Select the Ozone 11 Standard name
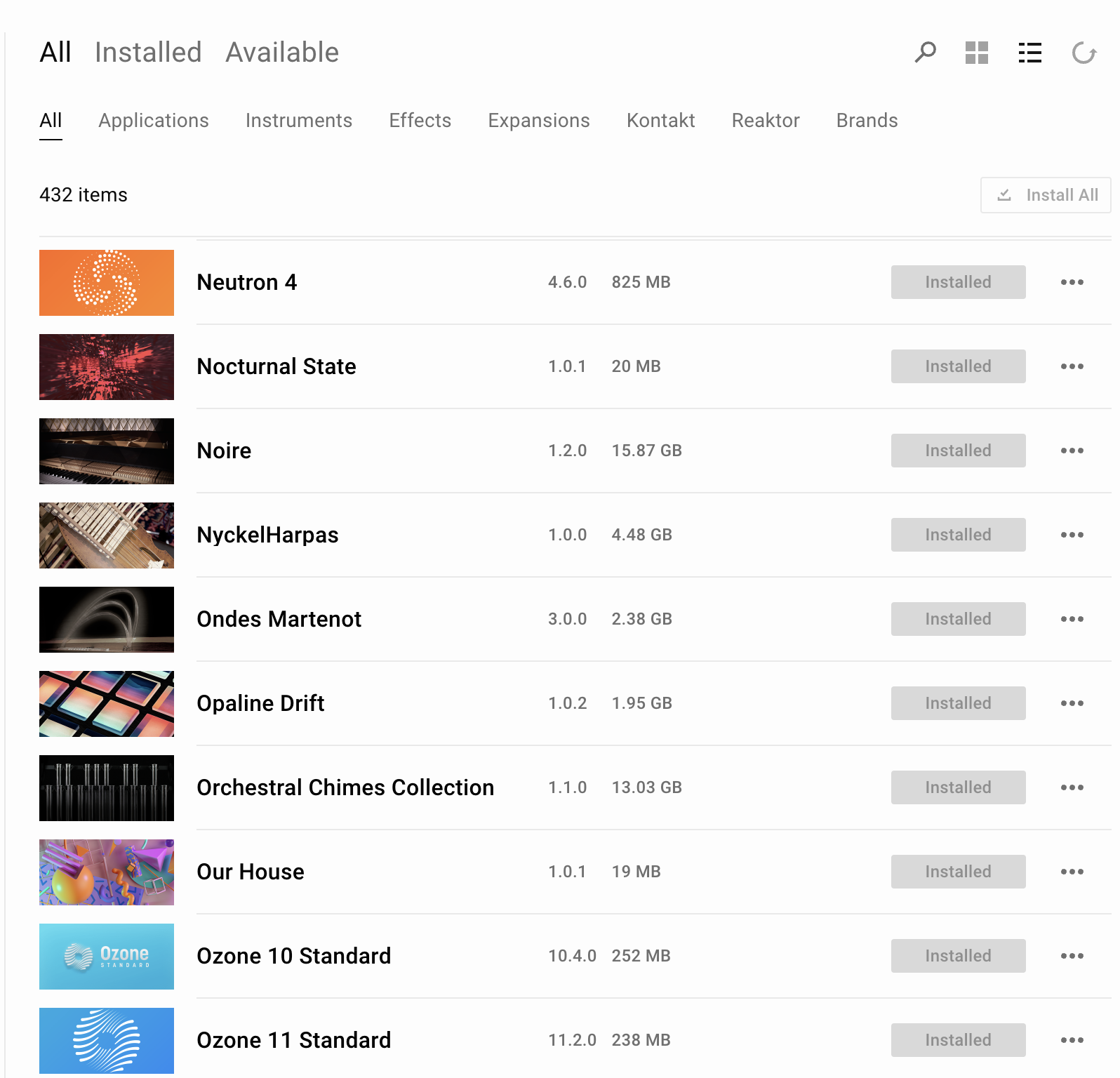 tap(294, 1040)
